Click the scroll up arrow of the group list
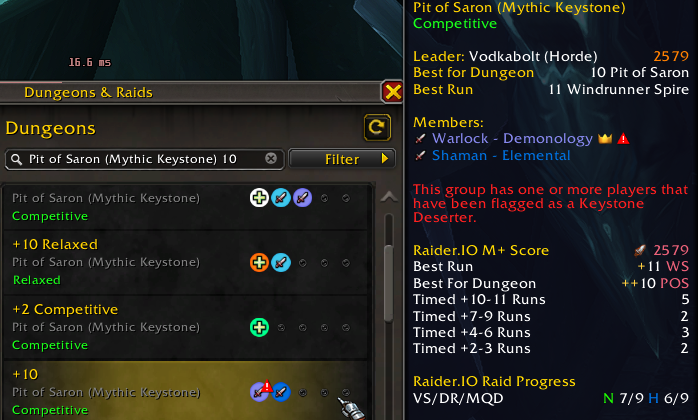Viewport: 698px width, 420px height. pos(389,197)
